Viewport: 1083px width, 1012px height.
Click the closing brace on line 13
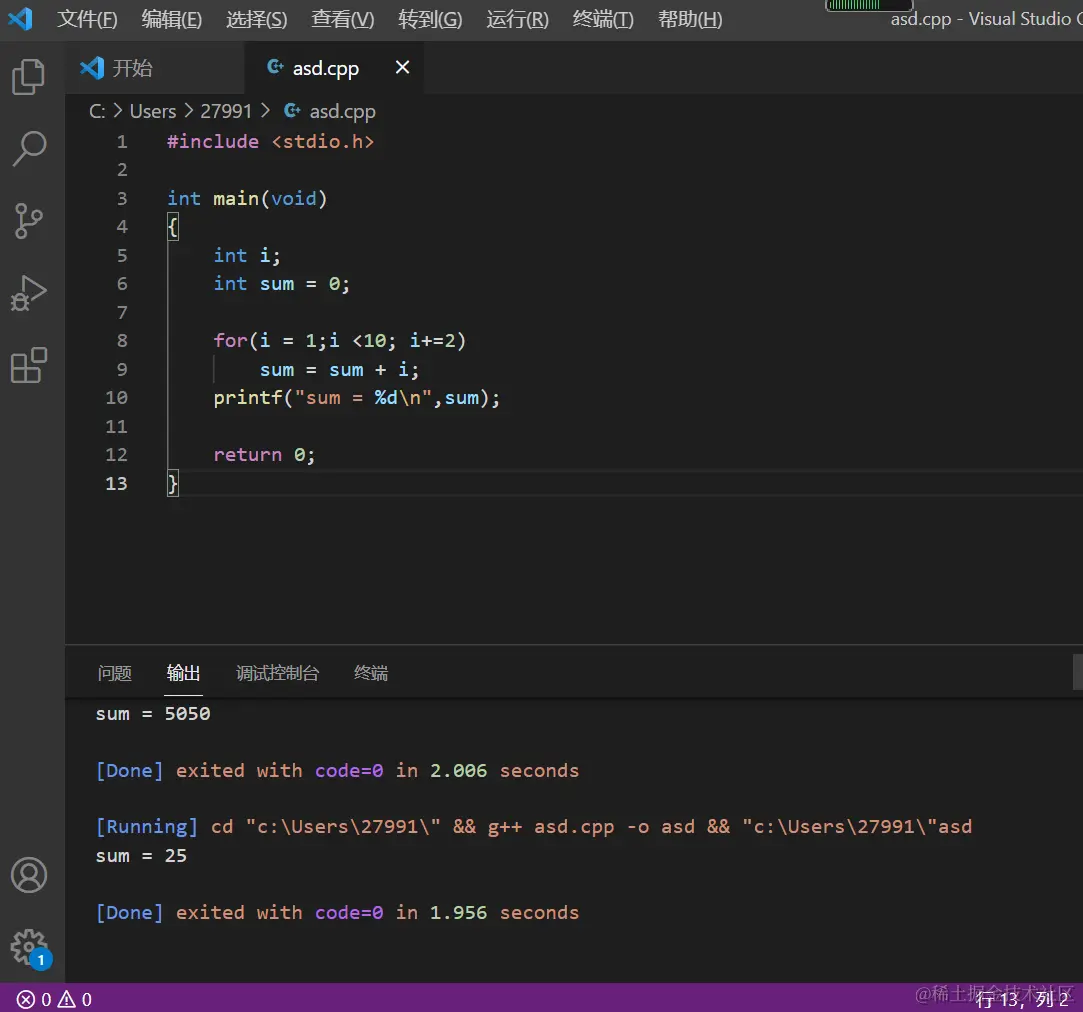click(173, 484)
